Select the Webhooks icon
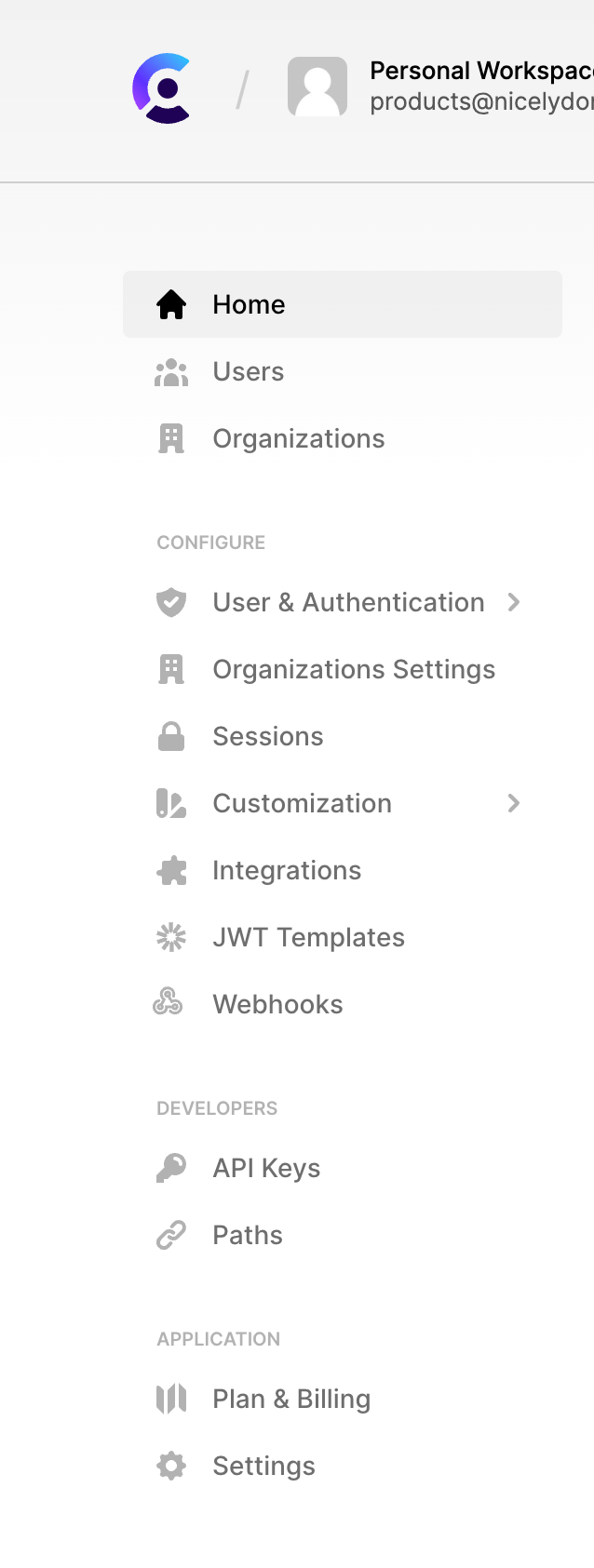 click(x=171, y=1003)
